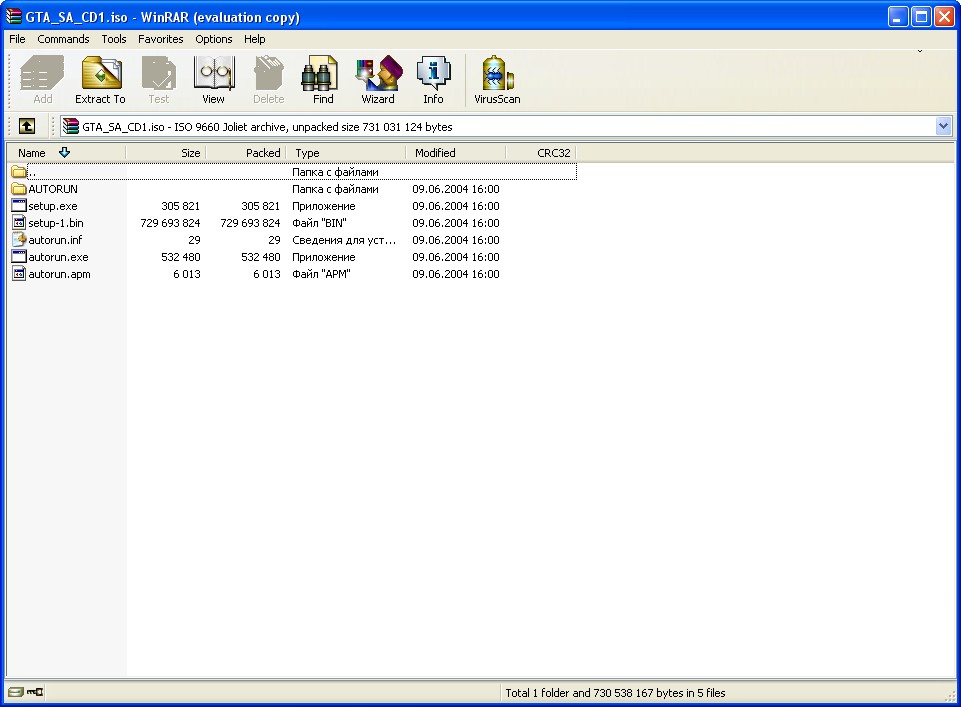Open the Commands menu
Viewport: 961px width, 707px height.
click(x=63, y=39)
